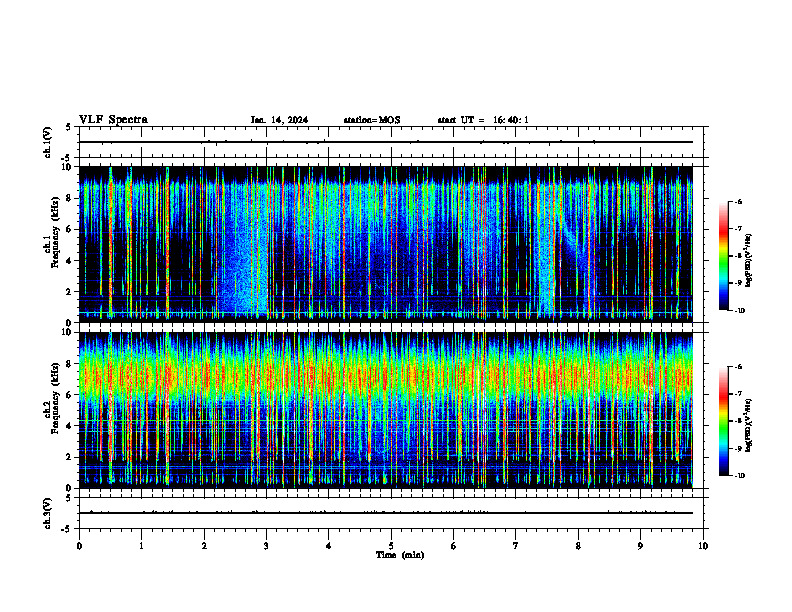Click the ch.1 voltage waveform trace
Screen dimensions: 792x612
tap(386, 142)
